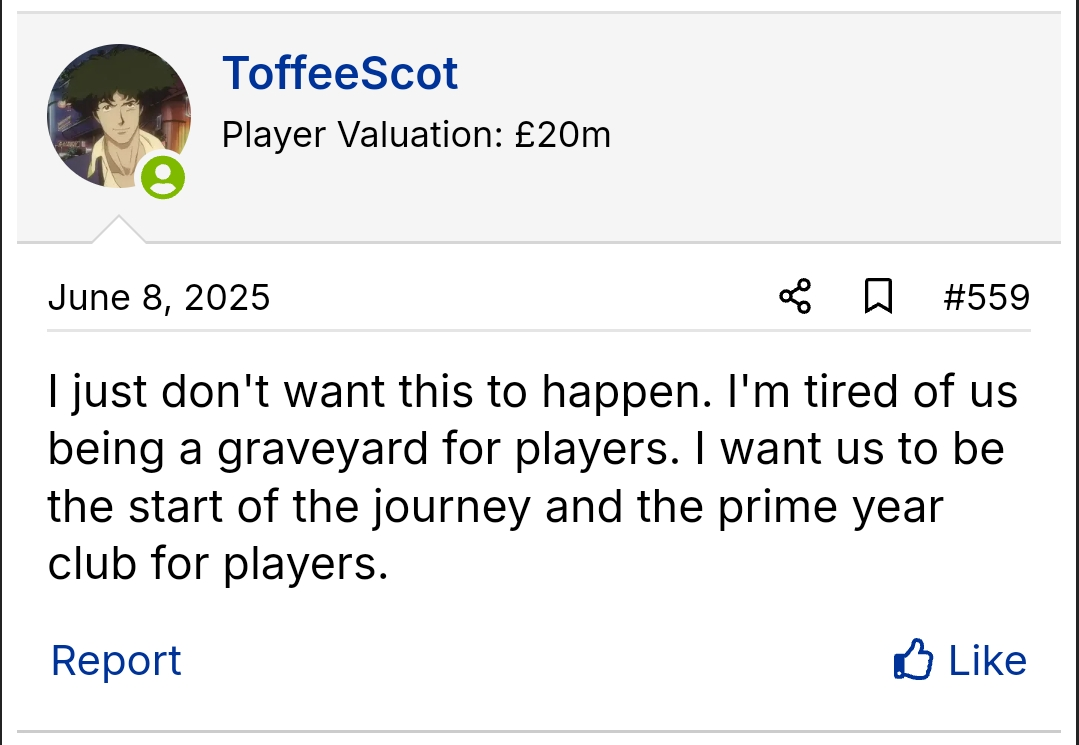Click the share post icon
The width and height of the screenshot is (1079, 745).
click(795, 297)
